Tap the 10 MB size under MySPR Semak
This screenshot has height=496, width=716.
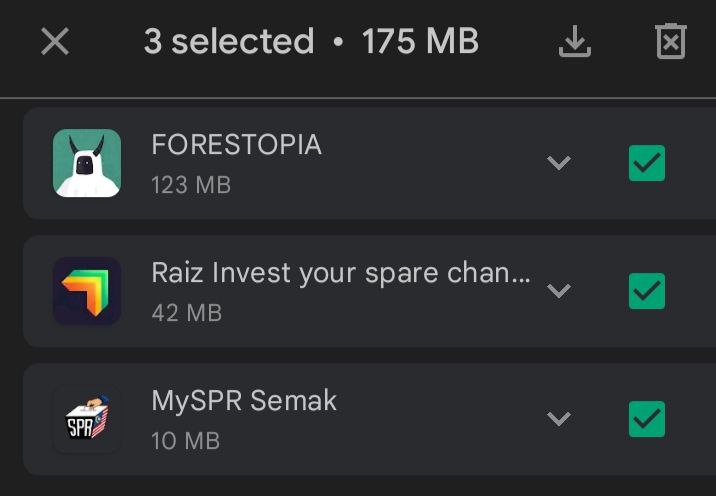point(185,441)
